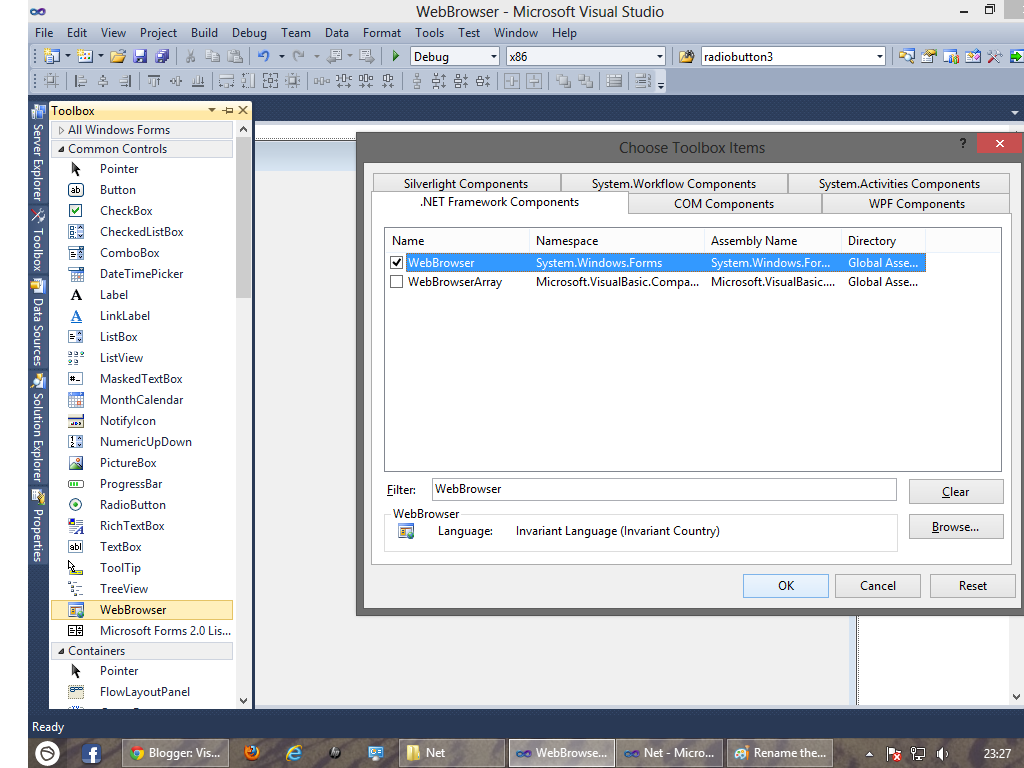
Task: Check the WebBrowserArray component checkbox
Action: pos(397,281)
